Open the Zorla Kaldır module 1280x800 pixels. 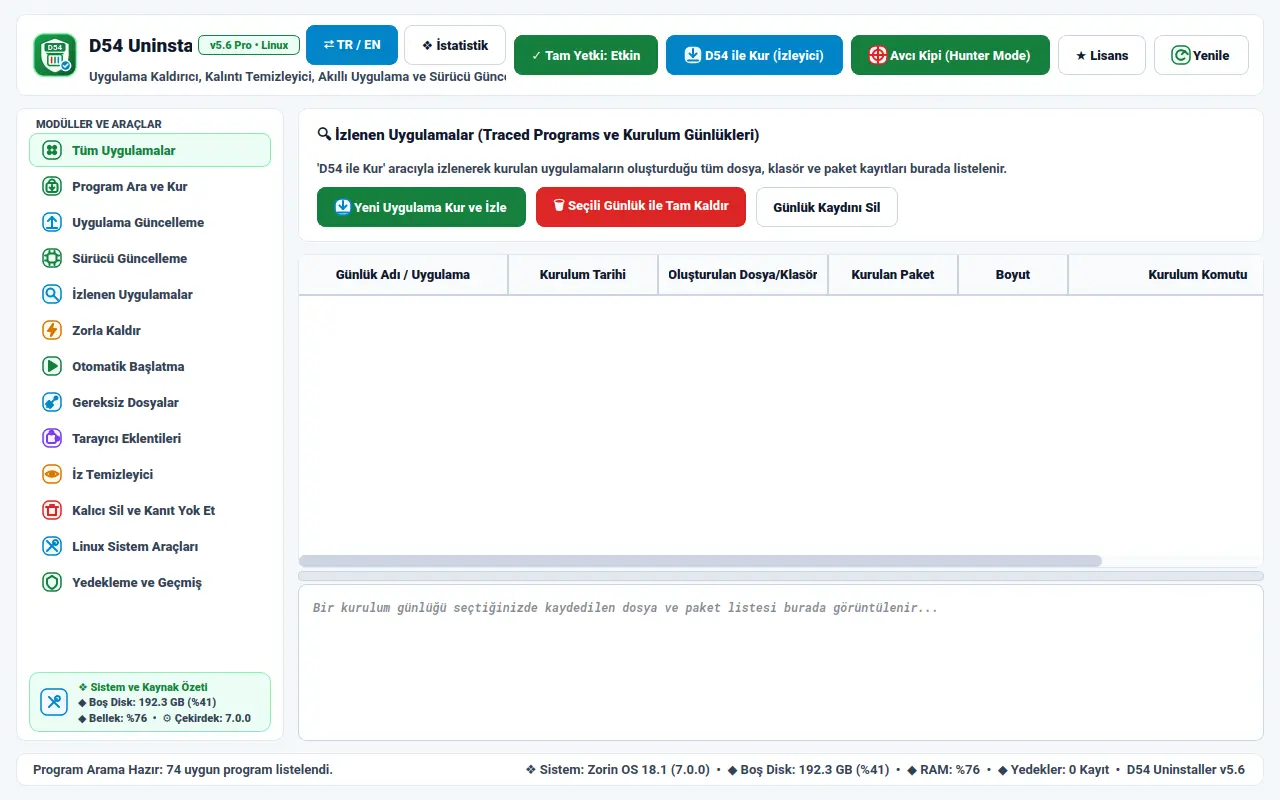pos(150,330)
